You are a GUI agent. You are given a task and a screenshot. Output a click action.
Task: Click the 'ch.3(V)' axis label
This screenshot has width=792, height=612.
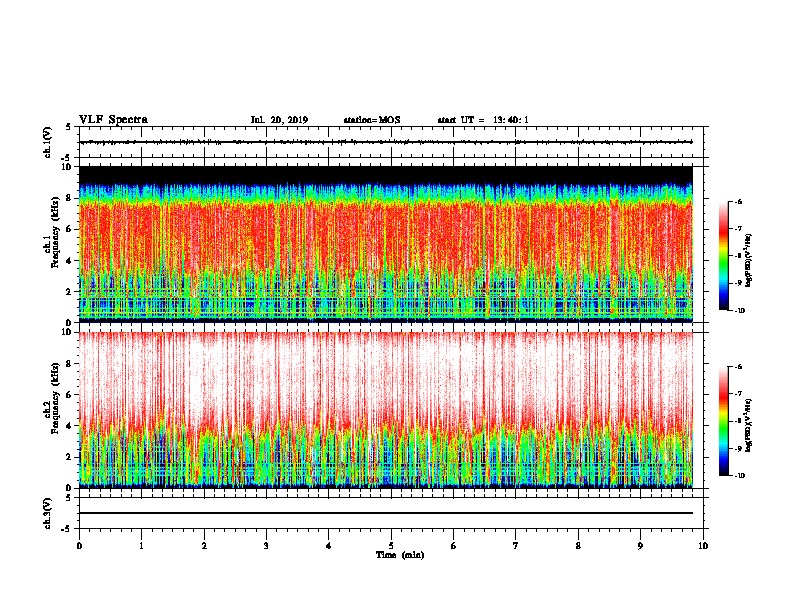(47, 513)
